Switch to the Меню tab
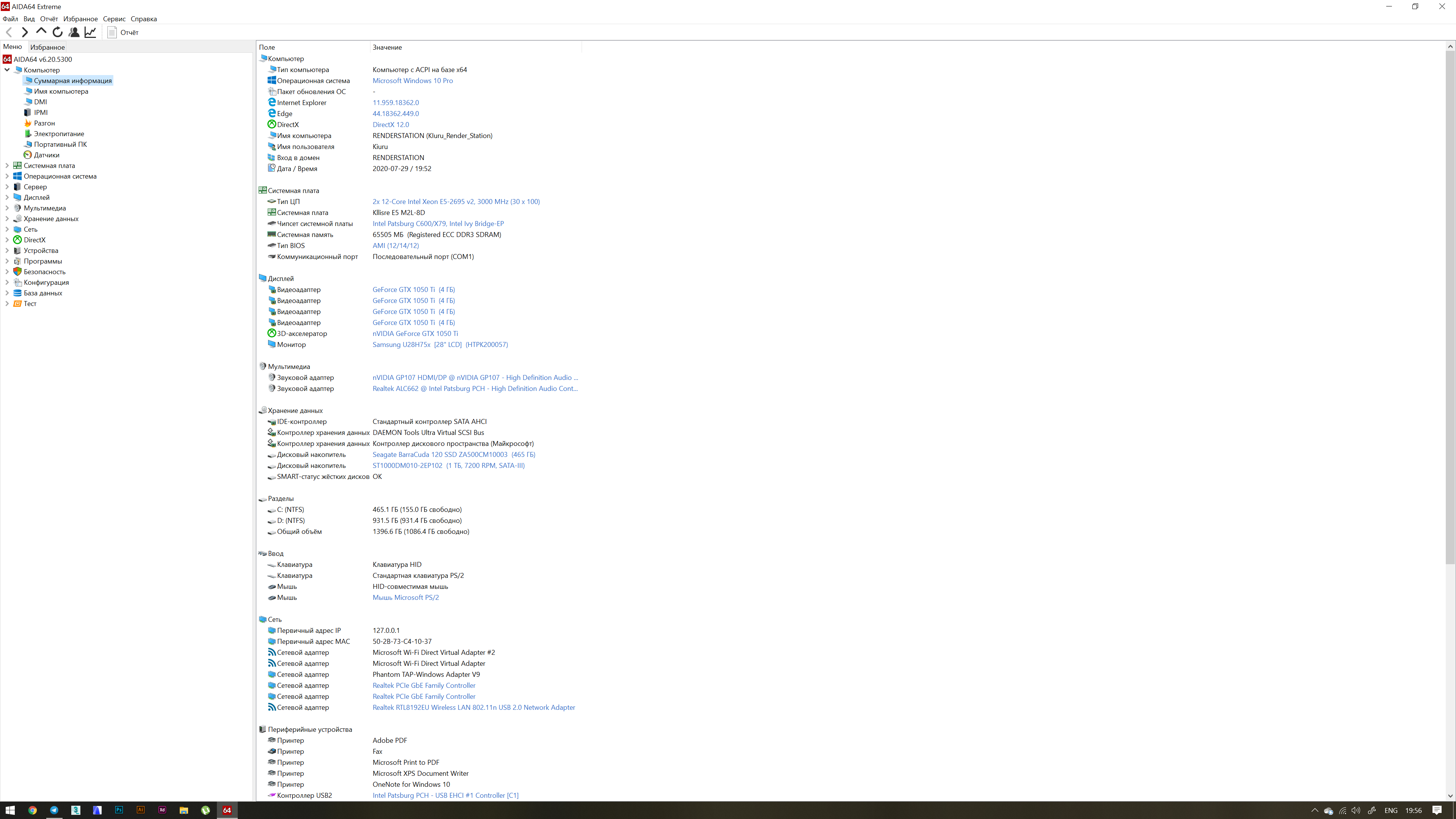The width and height of the screenshot is (1456, 819). point(13,47)
